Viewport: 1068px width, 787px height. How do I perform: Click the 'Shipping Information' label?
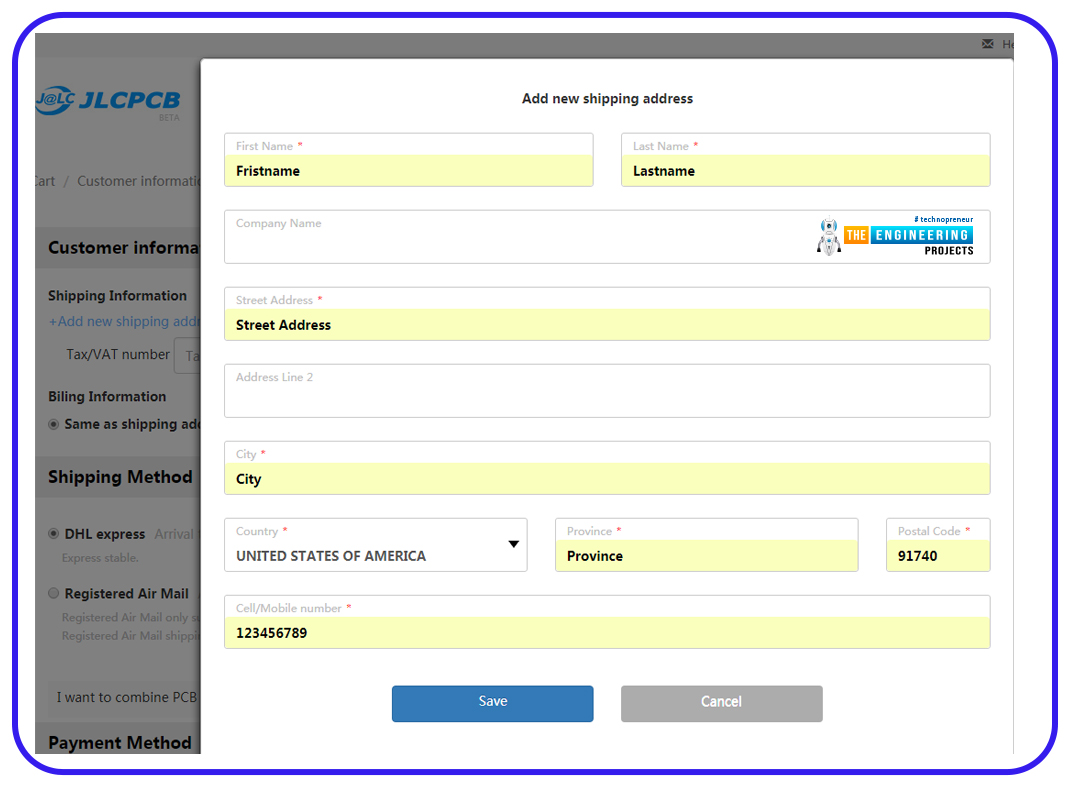point(117,296)
